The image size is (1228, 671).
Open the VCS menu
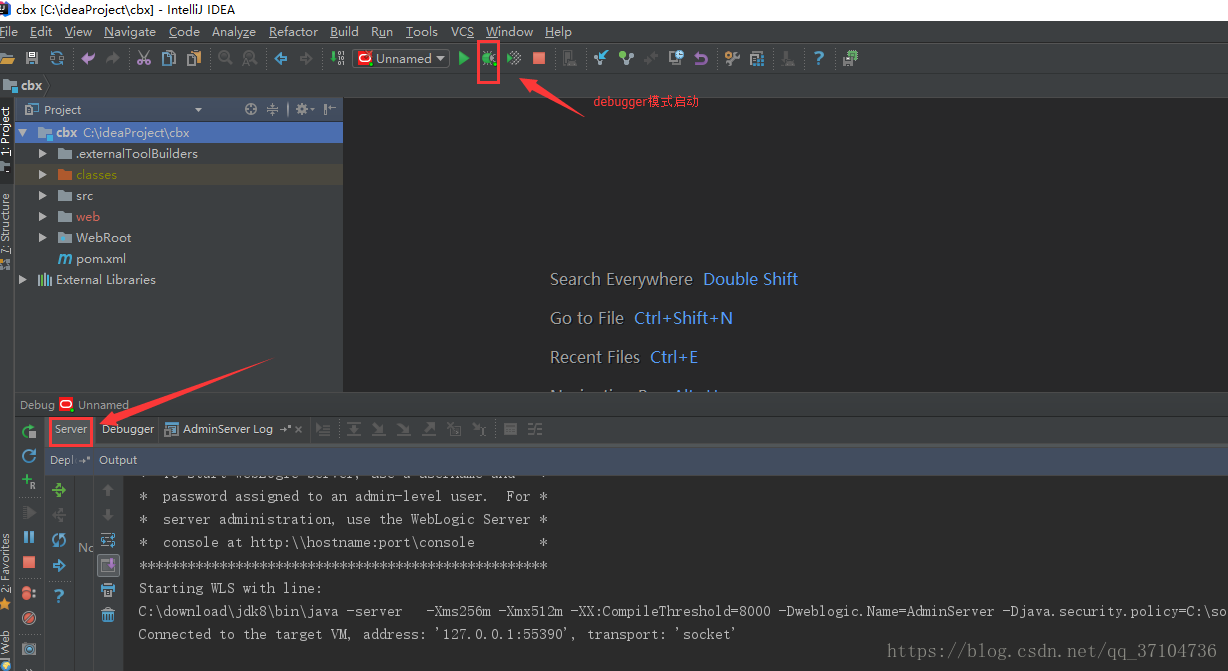click(x=462, y=31)
